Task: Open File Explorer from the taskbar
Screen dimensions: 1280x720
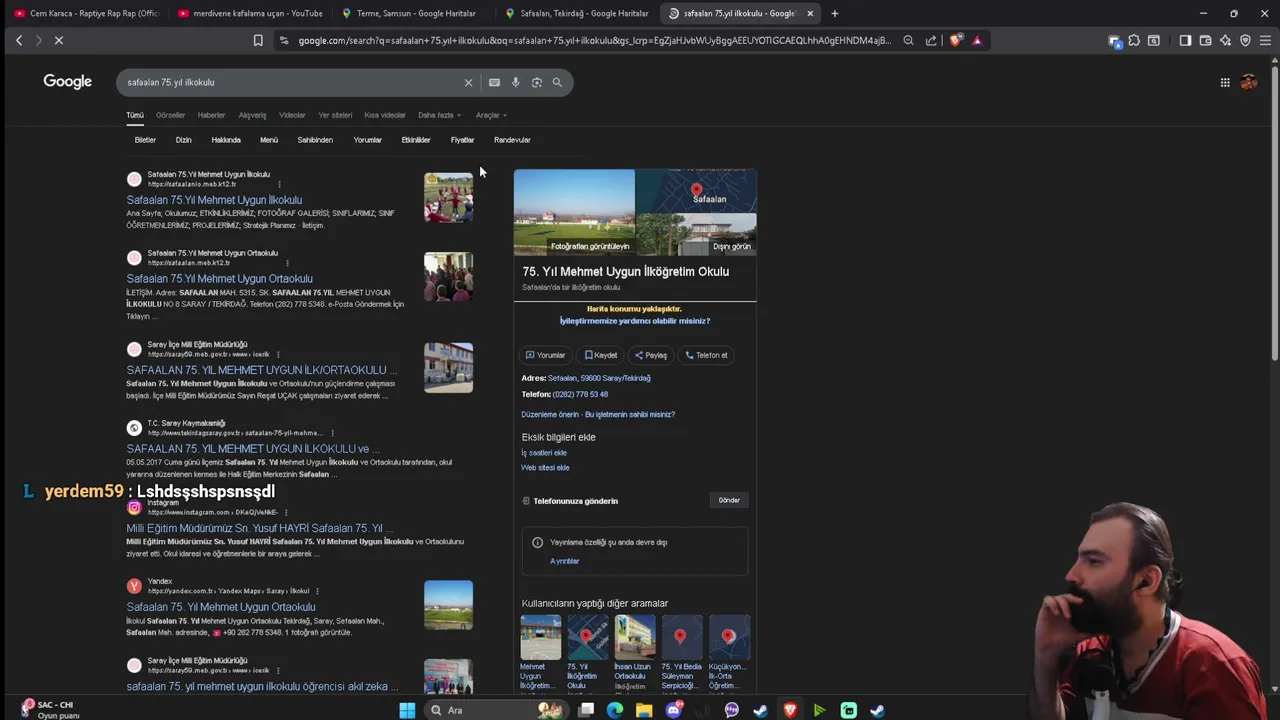Action: click(x=644, y=710)
